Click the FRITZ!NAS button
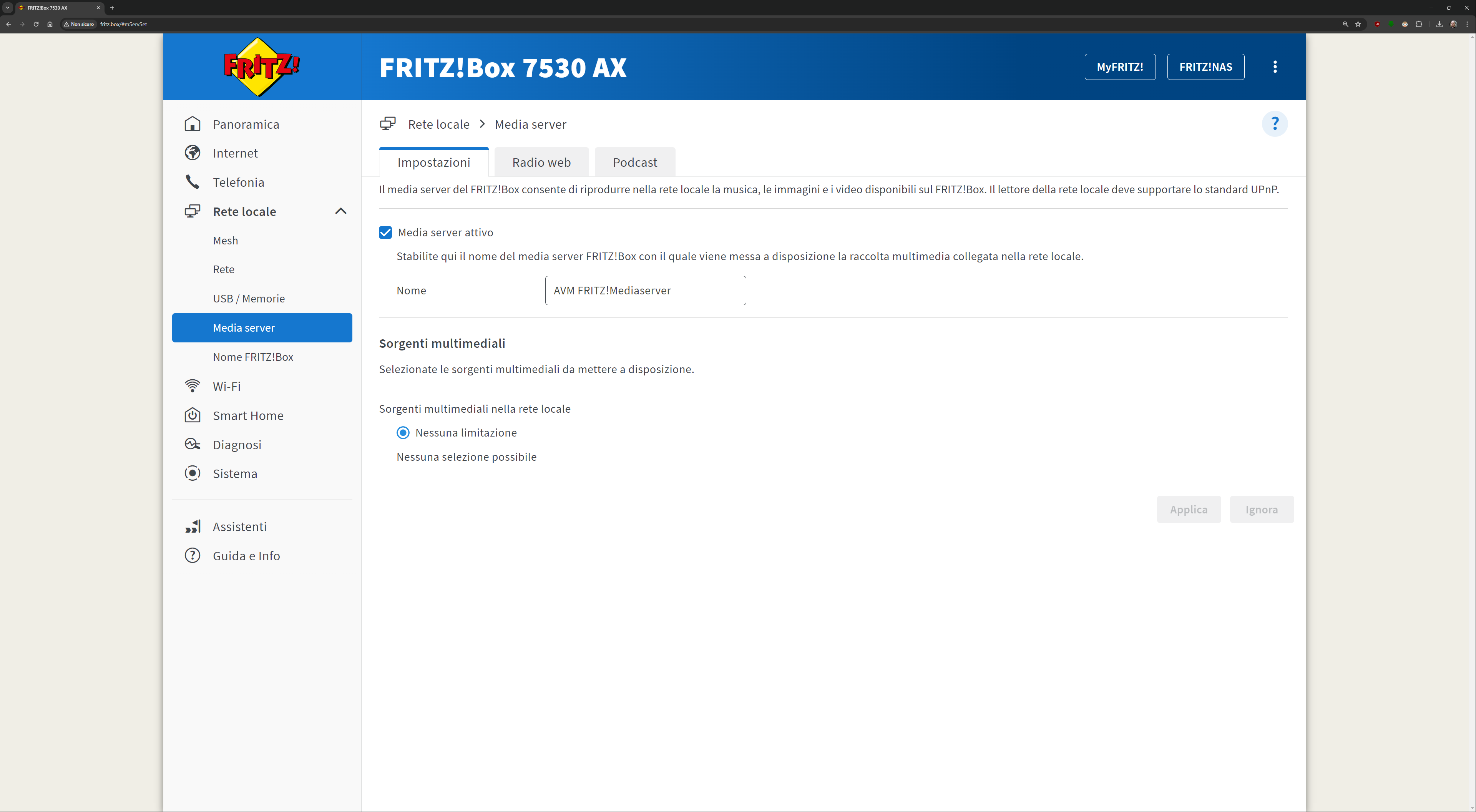1476x812 pixels. click(x=1205, y=67)
